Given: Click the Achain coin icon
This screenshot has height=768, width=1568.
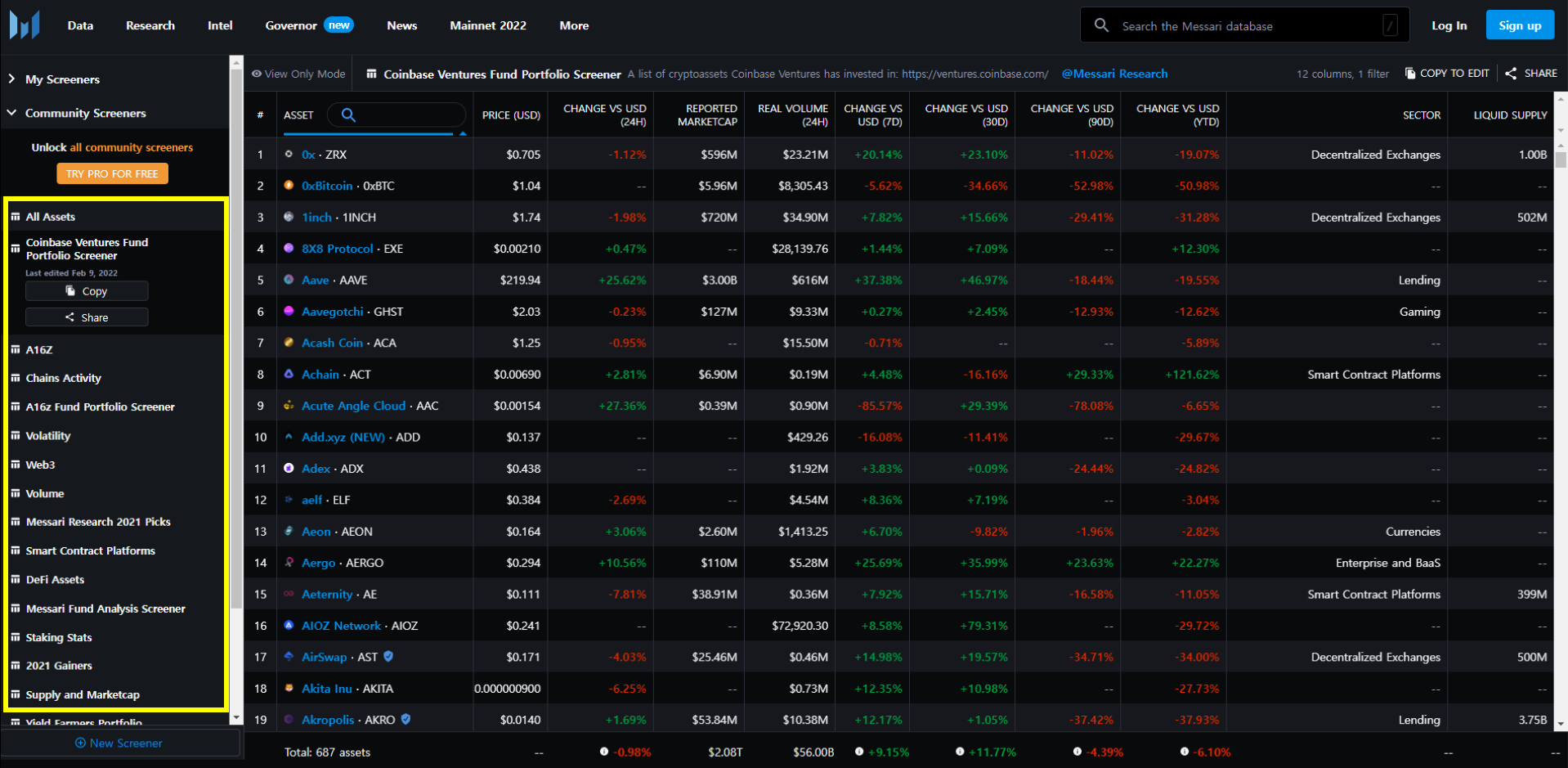Looking at the screenshot, I should tap(289, 374).
